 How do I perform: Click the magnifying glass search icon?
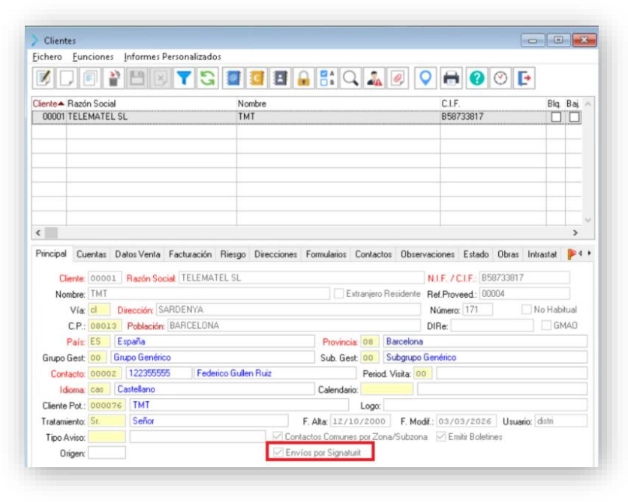pyautogui.click(x=350, y=78)
